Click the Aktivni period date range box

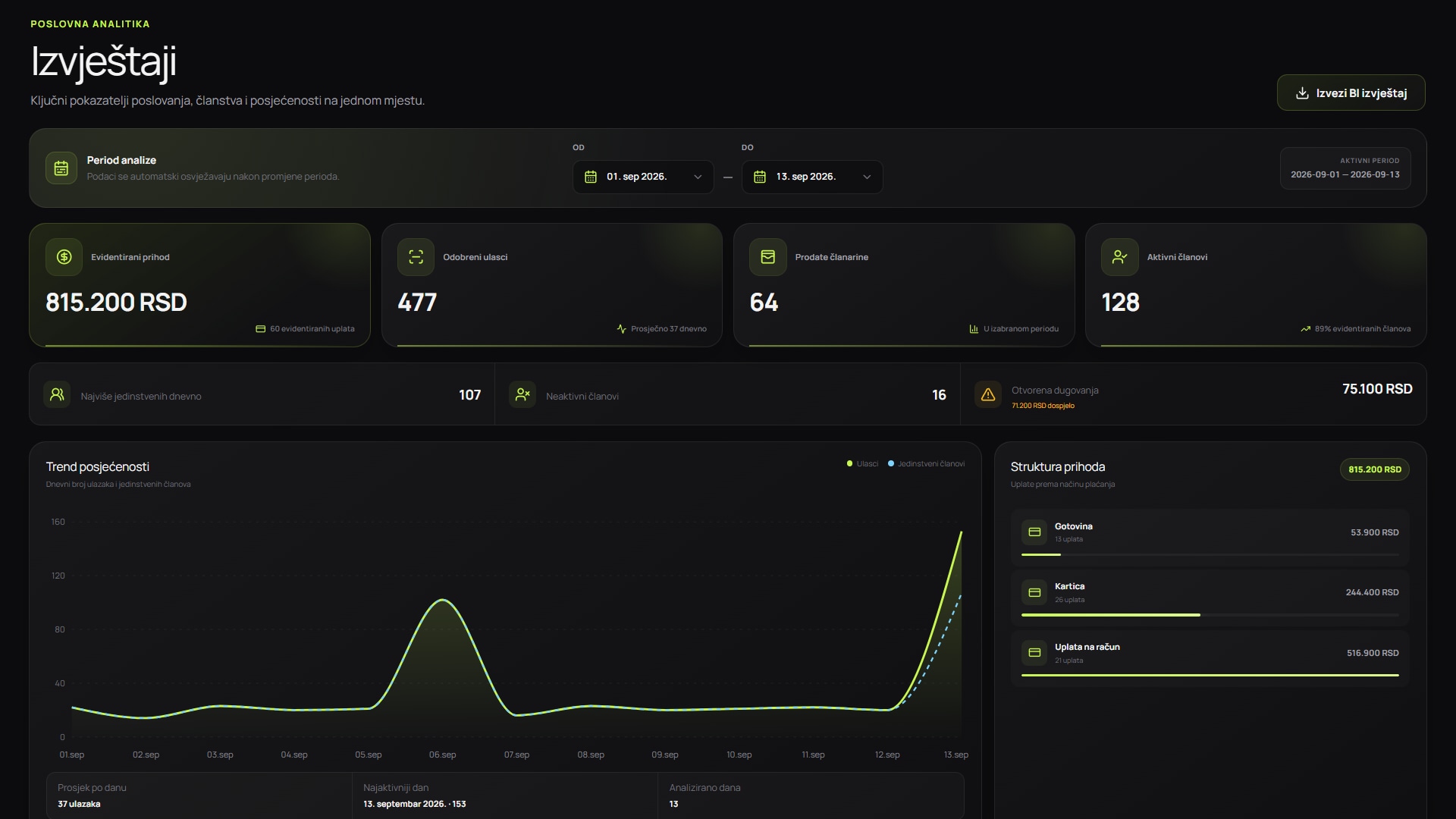click(x=1345, y=168)
